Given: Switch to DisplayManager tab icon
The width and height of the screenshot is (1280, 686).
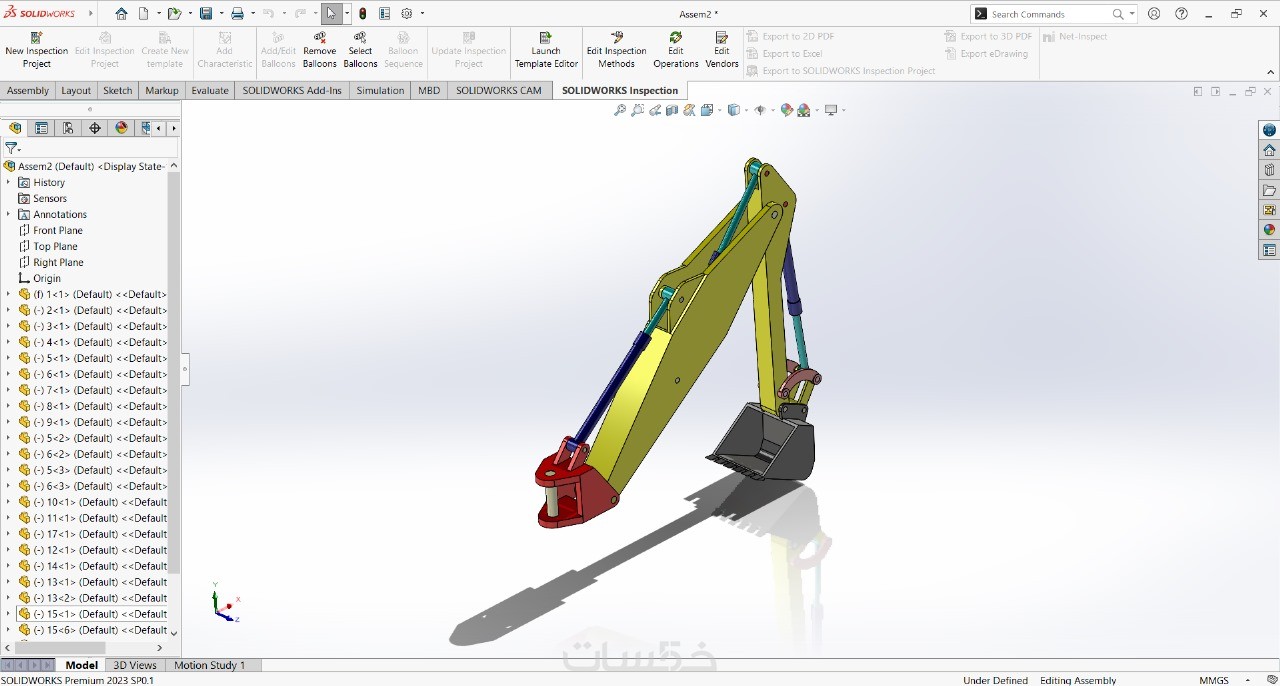Looking at the screenshot, I should [x=122, y=128].
